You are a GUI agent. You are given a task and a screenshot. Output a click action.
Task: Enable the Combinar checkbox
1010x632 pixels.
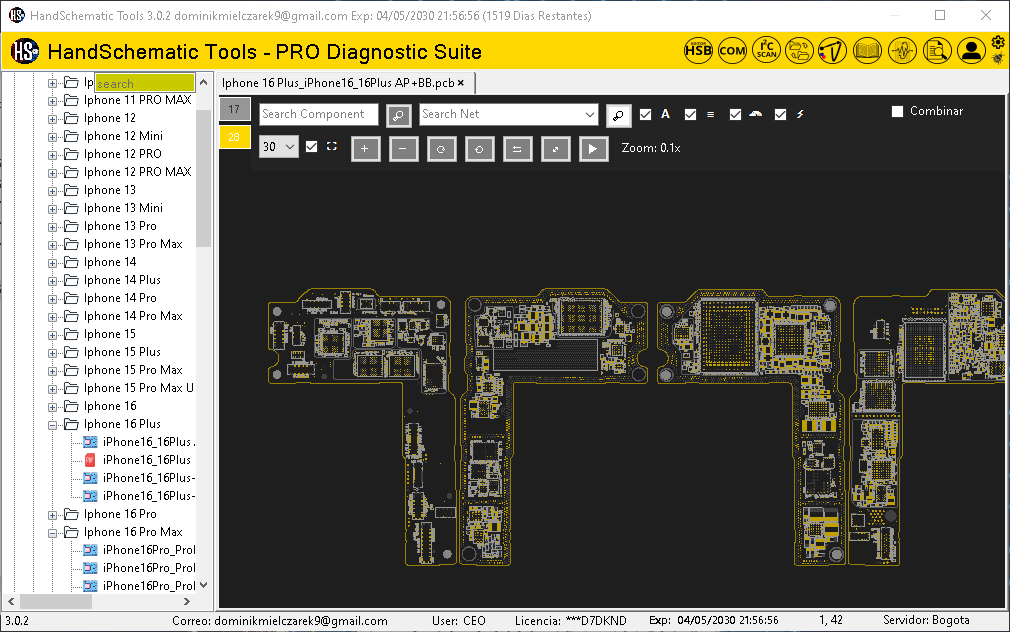(x=897, y=111)
